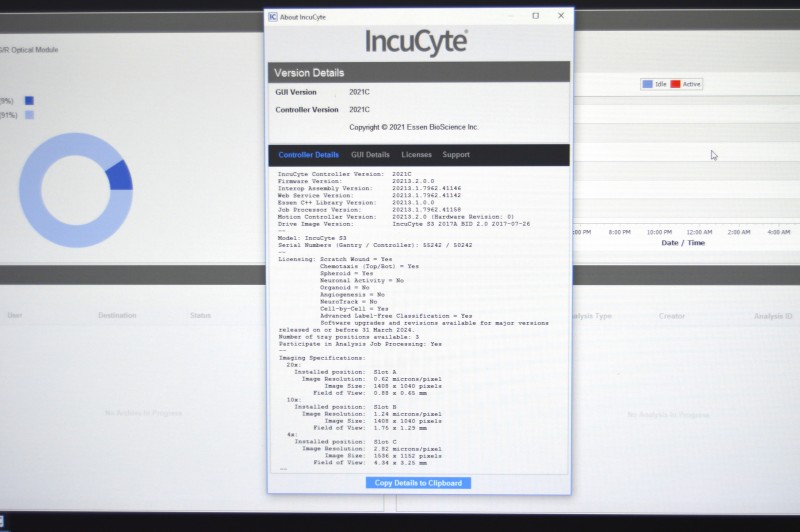
Task: Open the GUI Details tab
Action: [370, 155]
